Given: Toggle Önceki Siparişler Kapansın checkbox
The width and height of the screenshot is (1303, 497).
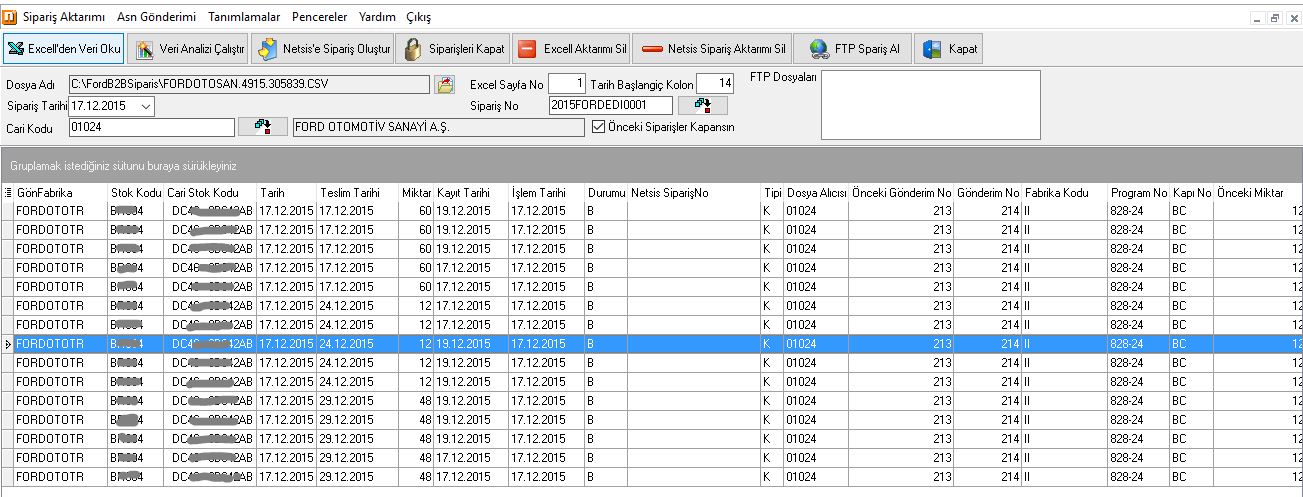Looking at the screenshot, I should click(x=599, y=127).
